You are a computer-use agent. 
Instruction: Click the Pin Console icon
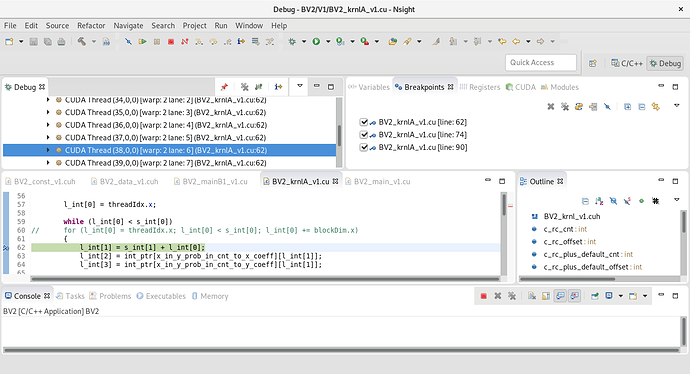tap(595, 296)
